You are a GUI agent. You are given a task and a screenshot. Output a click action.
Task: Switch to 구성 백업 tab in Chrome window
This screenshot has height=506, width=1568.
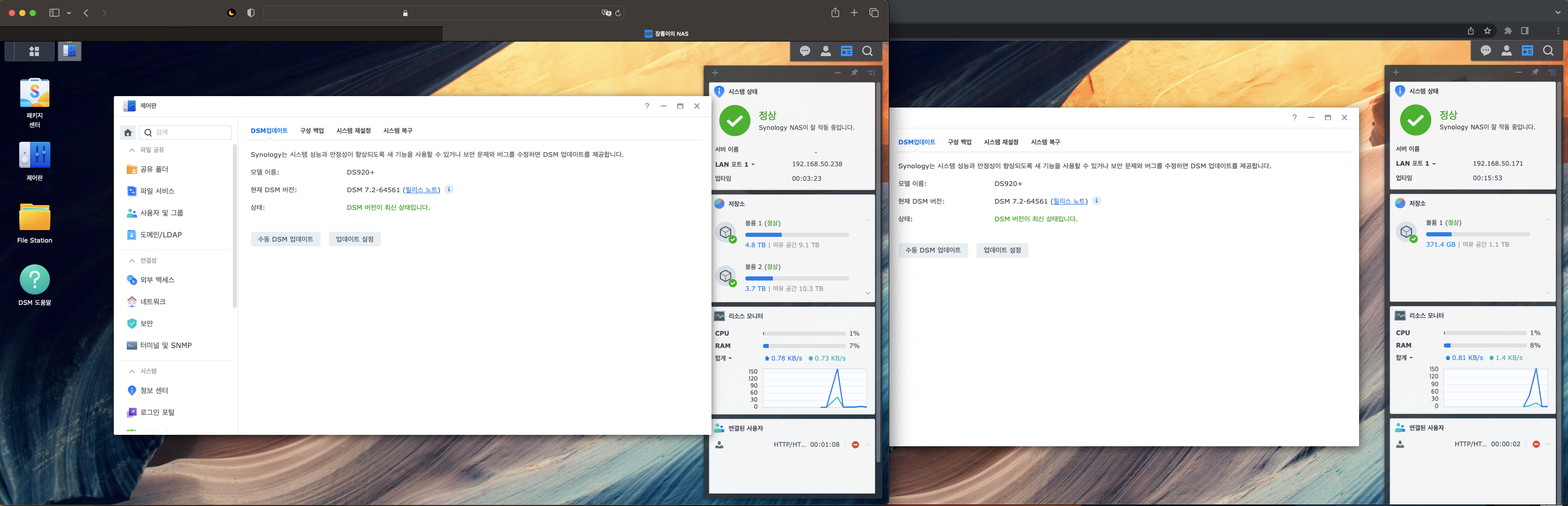[959, 142]
